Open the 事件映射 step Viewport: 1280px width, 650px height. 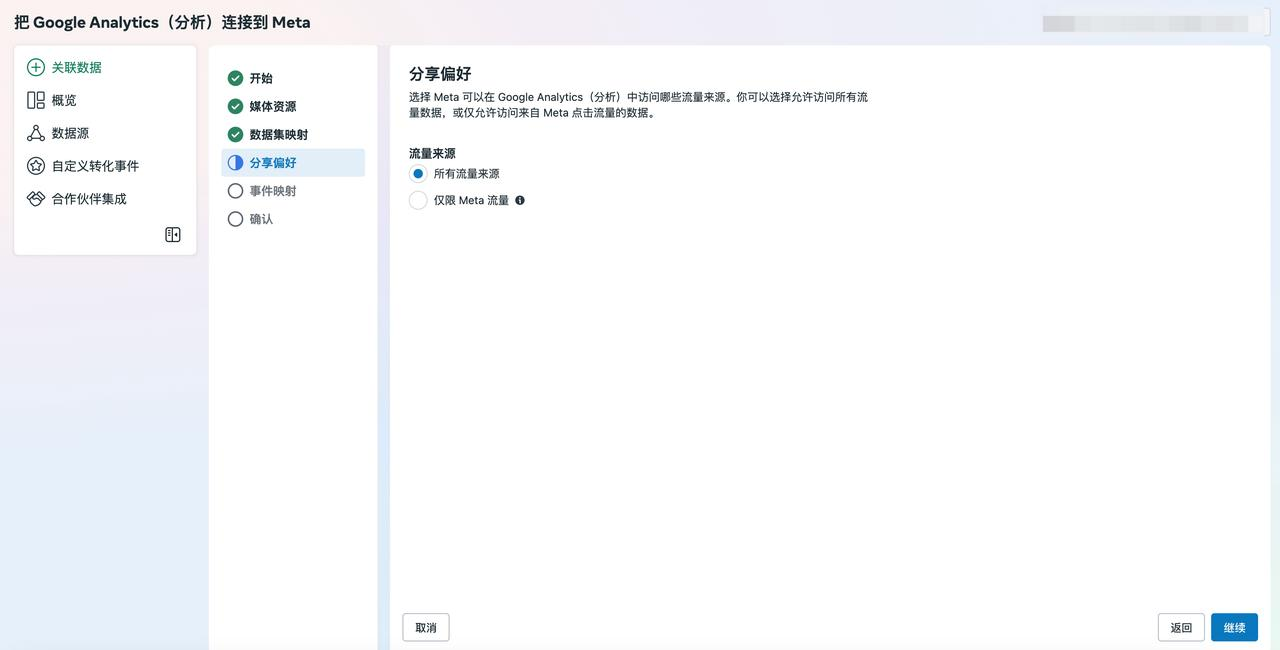click(x=273, y=191)
